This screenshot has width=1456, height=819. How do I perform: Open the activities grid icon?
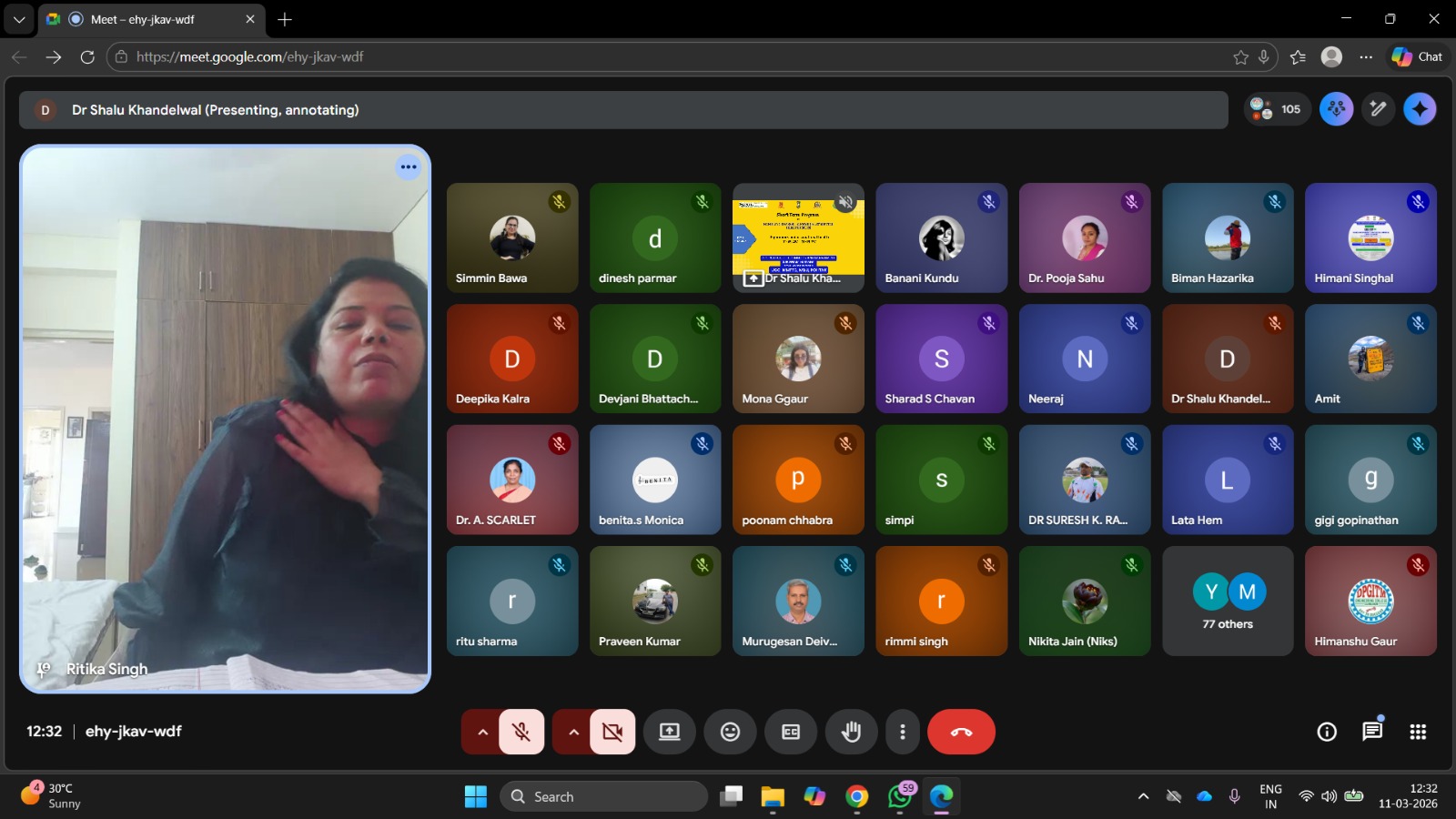[1418, 732]
